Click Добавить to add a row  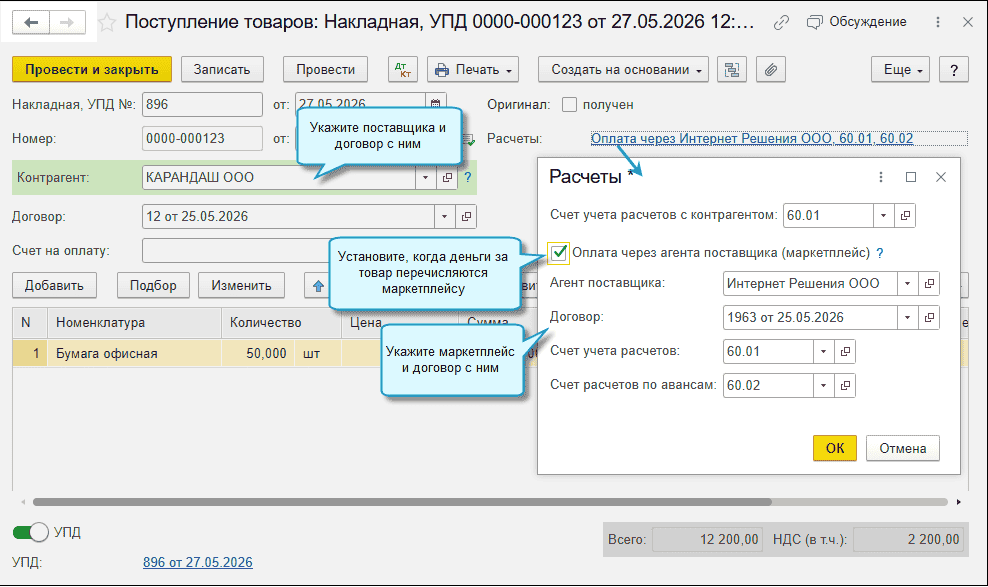tap(54, 285)
